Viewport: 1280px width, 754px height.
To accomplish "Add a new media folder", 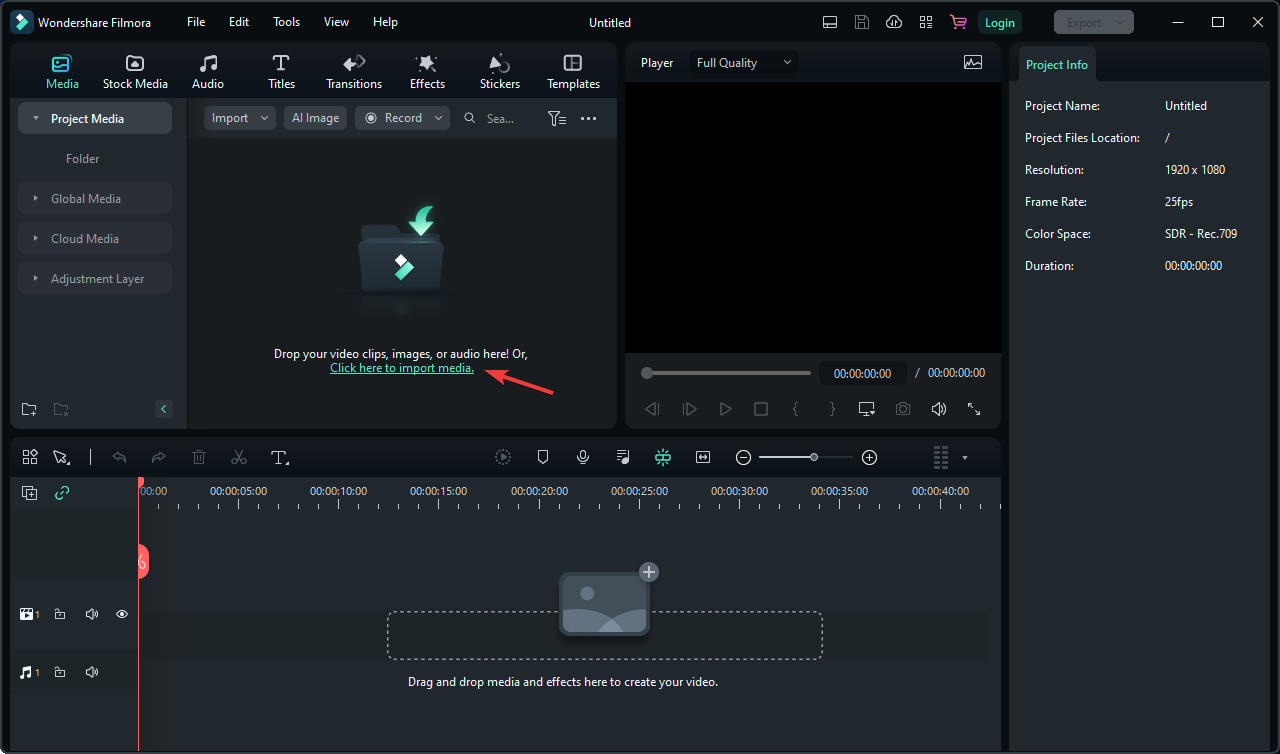I will [29, 409].
